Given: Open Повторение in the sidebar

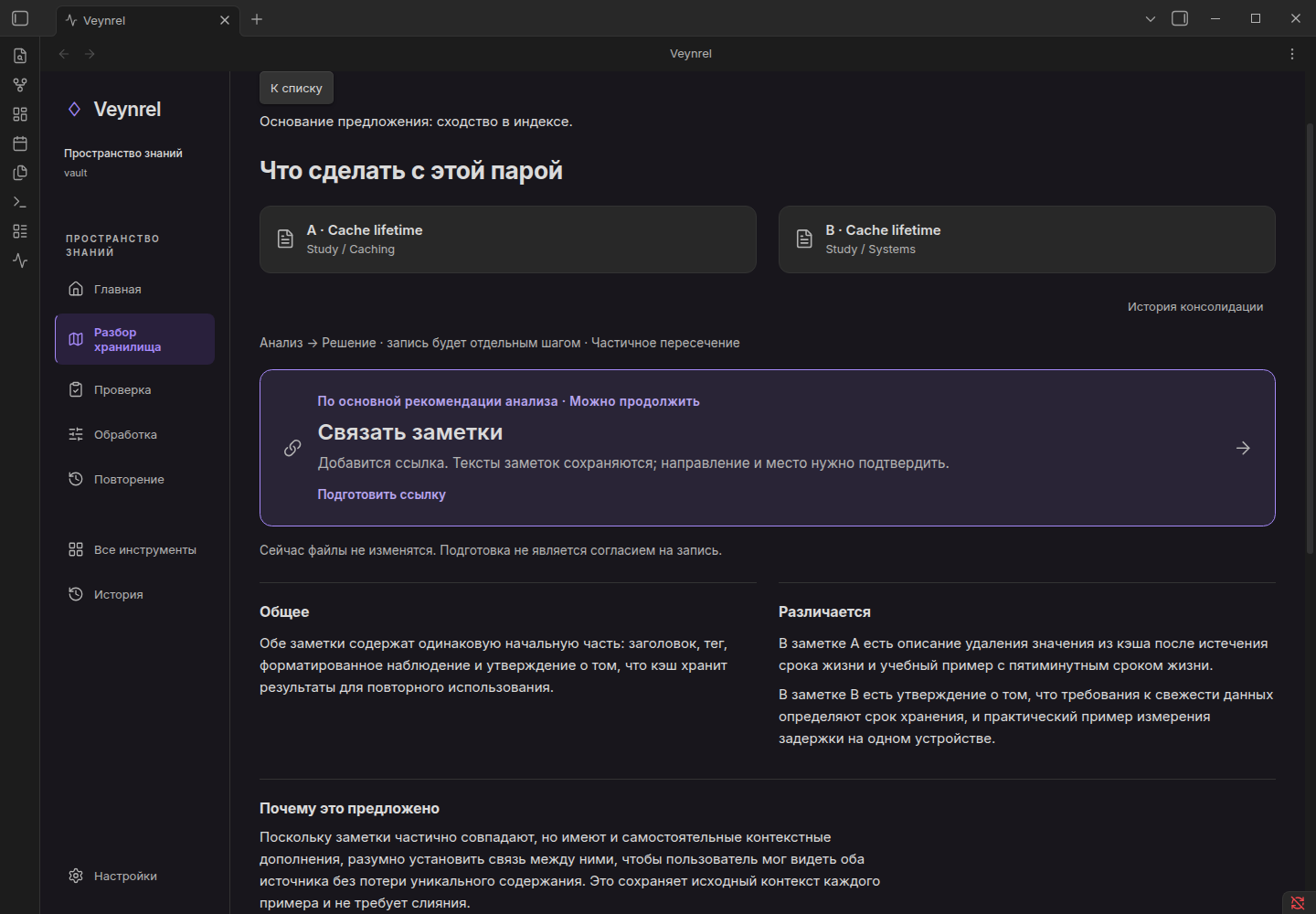Looking at the screenshot, I should [x=135, y=479].
